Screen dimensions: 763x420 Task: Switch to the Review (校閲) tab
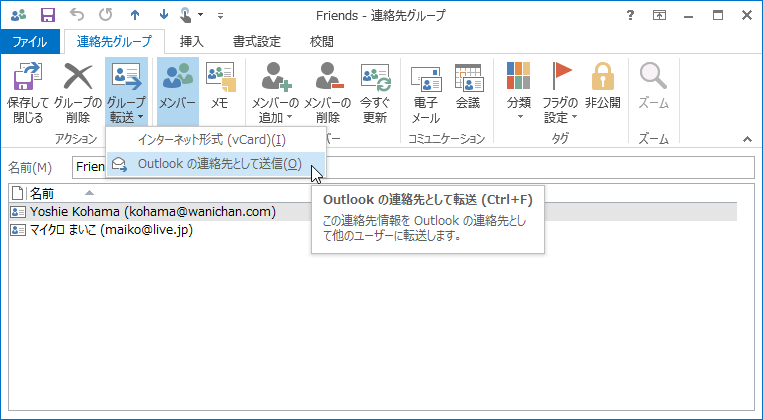[x=322, y=42]
